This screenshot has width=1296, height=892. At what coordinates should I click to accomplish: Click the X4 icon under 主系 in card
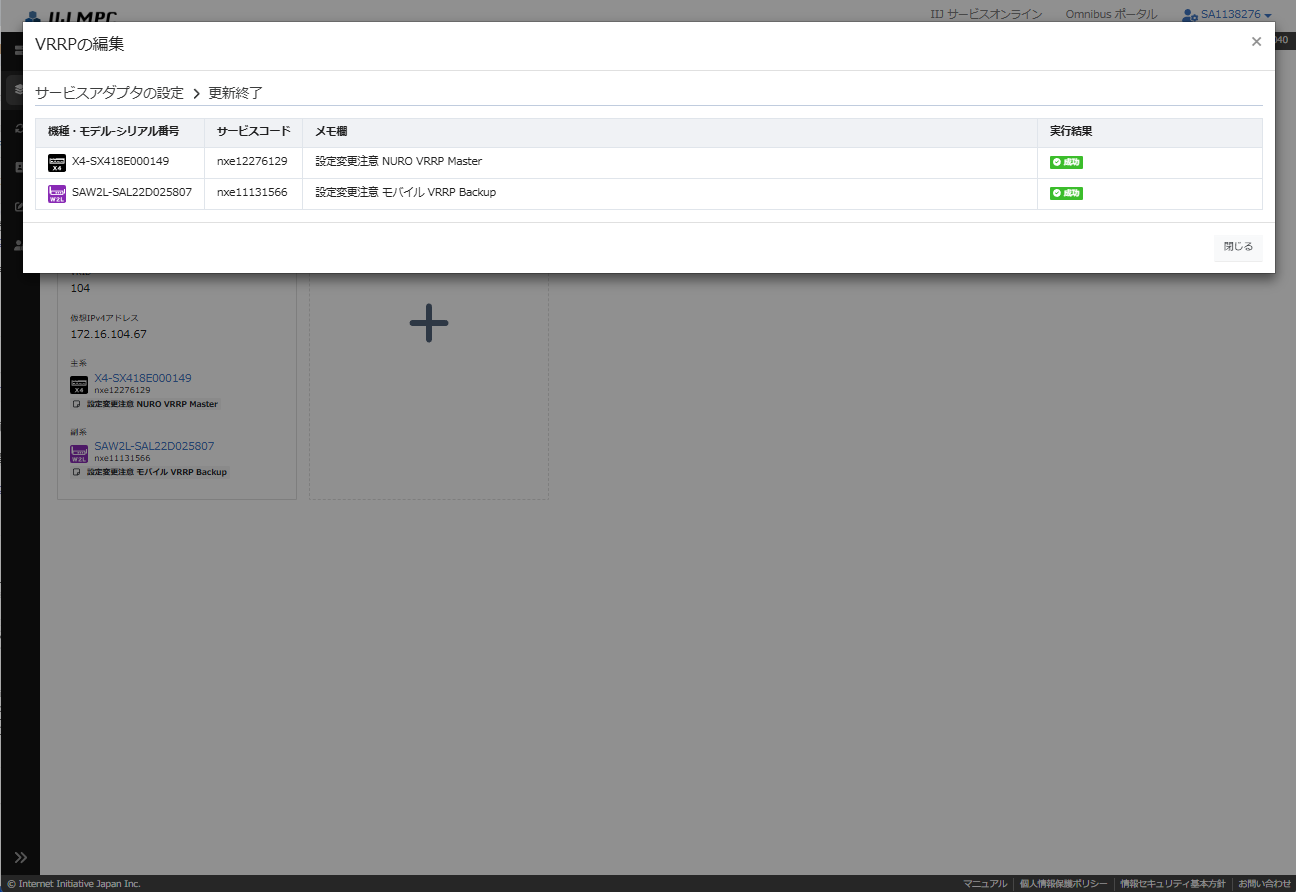coord(79,385)
